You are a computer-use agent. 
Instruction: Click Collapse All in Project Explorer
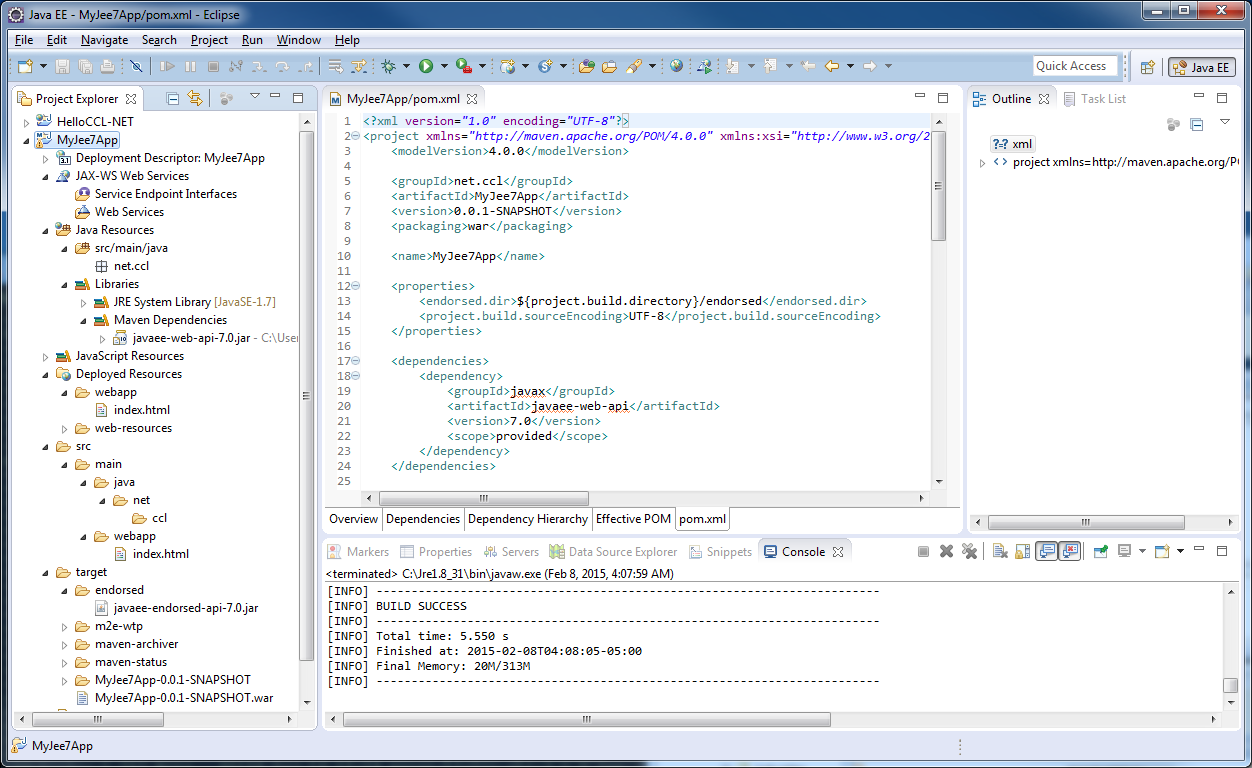point(173,98)
